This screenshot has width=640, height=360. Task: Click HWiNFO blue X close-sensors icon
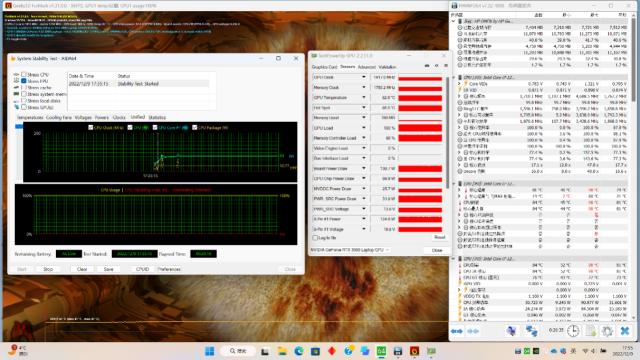pyautogui.click(x=625, y=331)
